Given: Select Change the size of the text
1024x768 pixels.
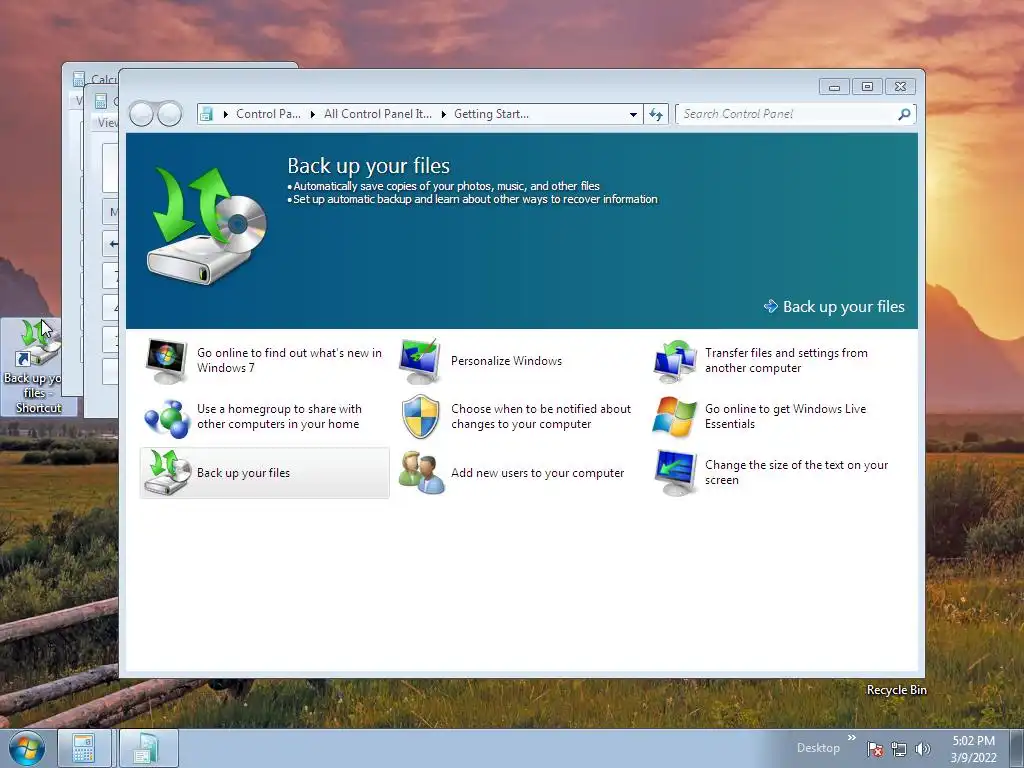Looking at the screenshot, I should coord(796,472).
